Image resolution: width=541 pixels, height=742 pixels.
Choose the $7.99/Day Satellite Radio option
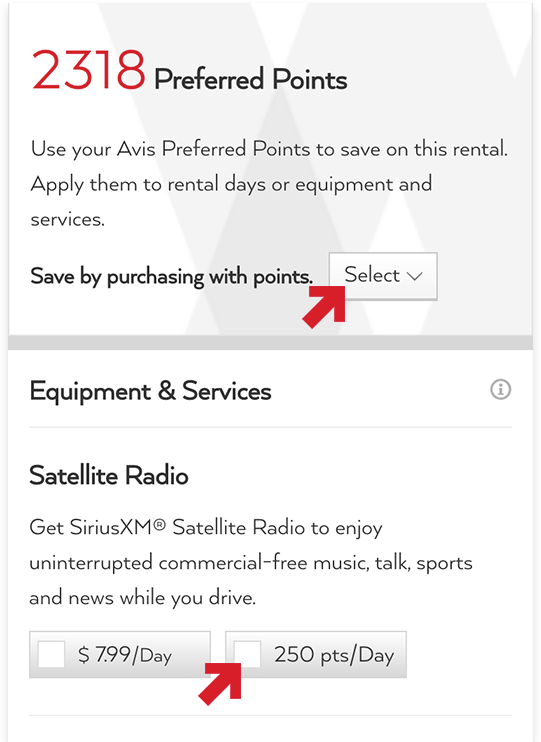(x=120, y=654)
